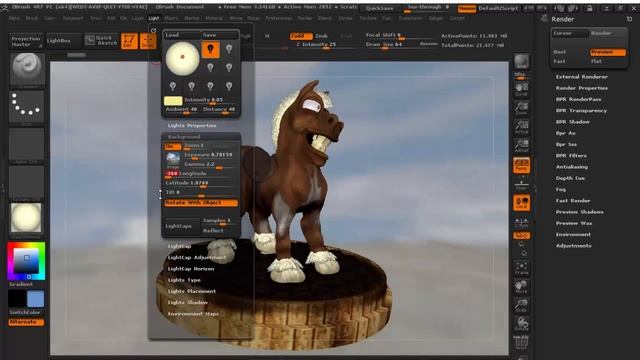Toggle Local transformations
The width and height of the screenshot is (640, 360).
(x=521, y=203)
